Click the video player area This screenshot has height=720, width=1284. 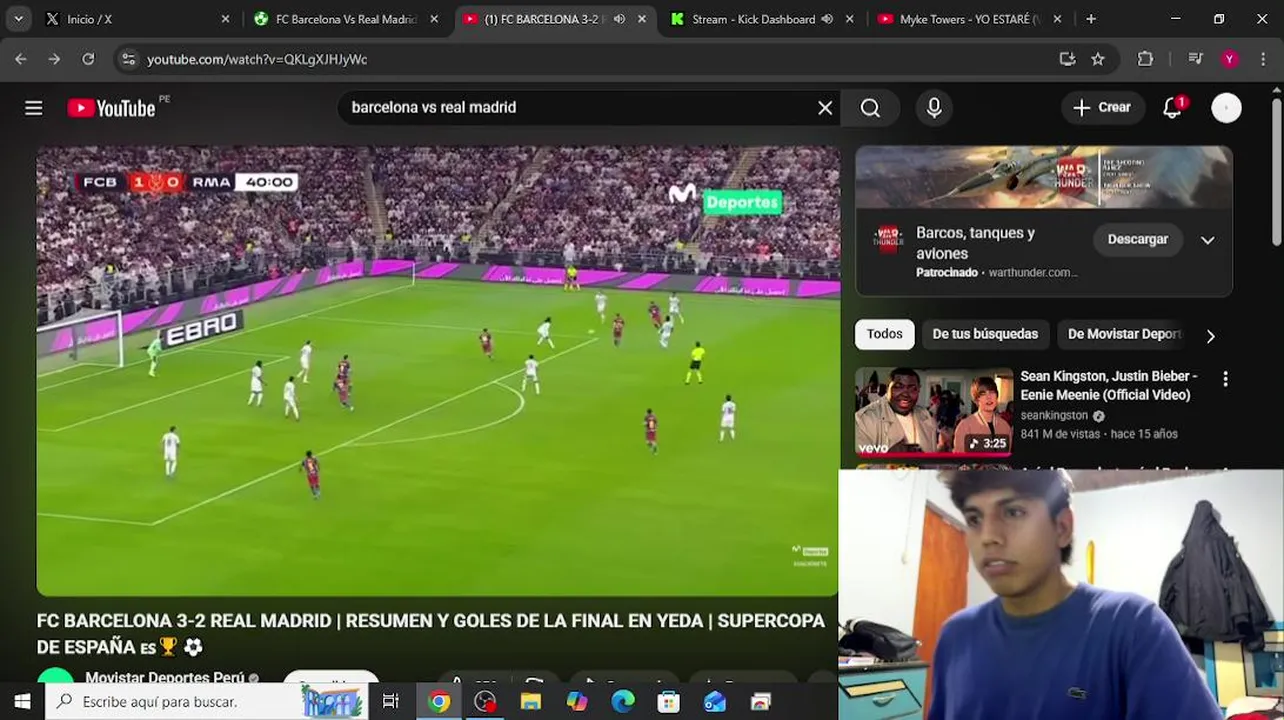(438, 371)
